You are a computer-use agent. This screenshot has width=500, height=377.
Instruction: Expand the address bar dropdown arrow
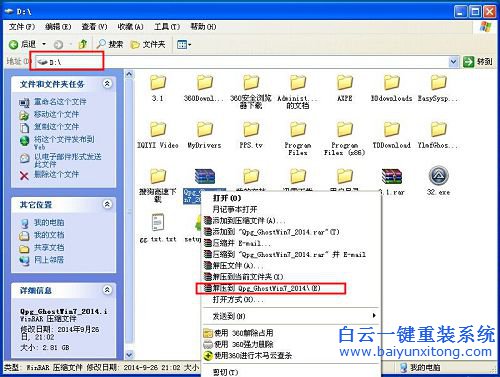[453, 62]
